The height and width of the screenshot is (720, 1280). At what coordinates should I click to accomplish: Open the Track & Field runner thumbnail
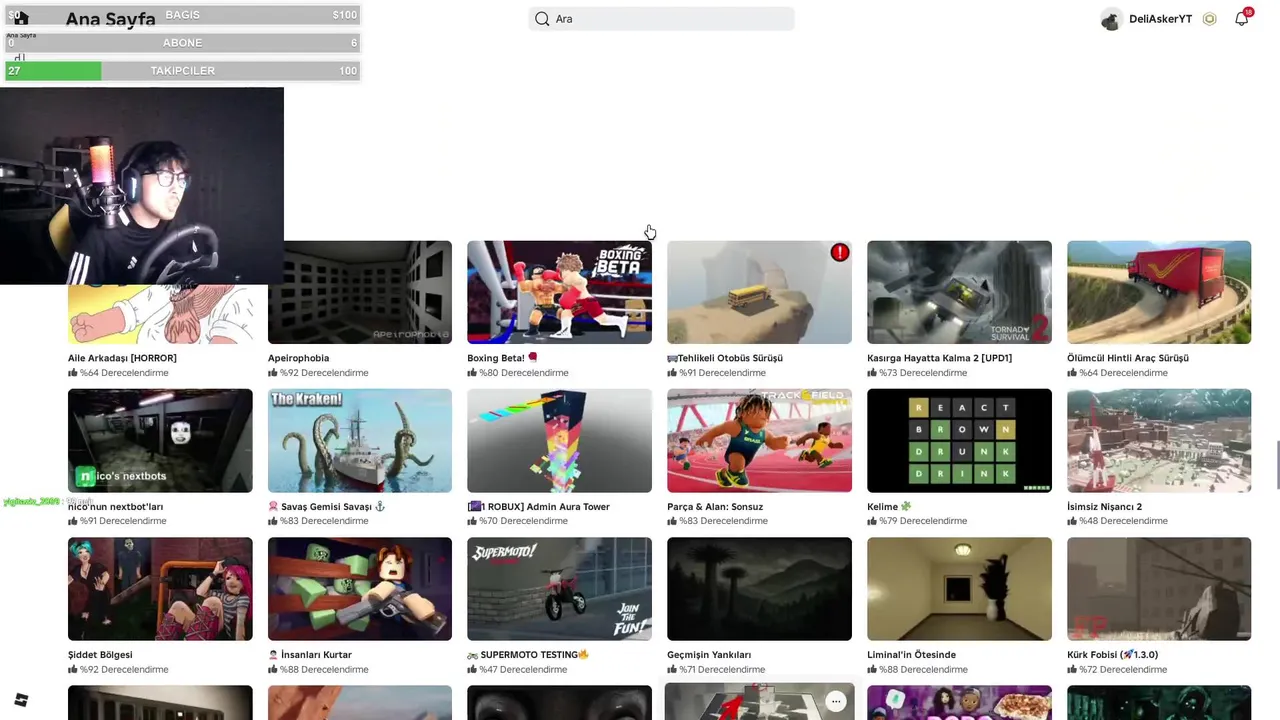tap(759, 441)
